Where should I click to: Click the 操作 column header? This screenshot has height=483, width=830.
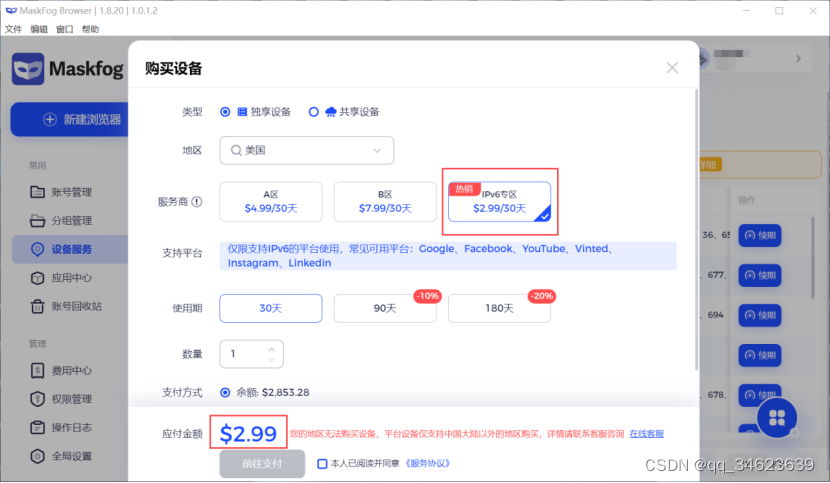point(747,200)
